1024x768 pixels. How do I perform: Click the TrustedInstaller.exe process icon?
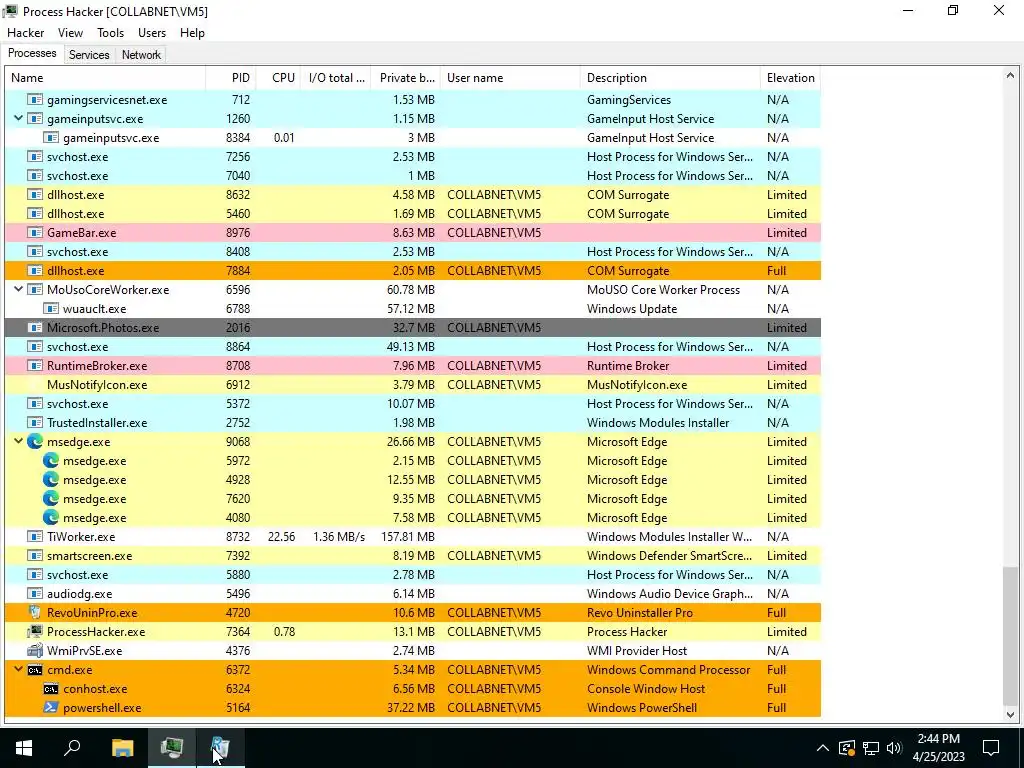coord(35,423)
